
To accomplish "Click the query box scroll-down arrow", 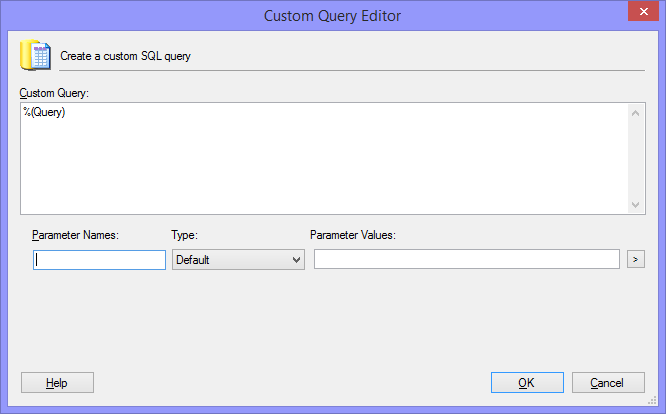I will click(x=635, y=205).
